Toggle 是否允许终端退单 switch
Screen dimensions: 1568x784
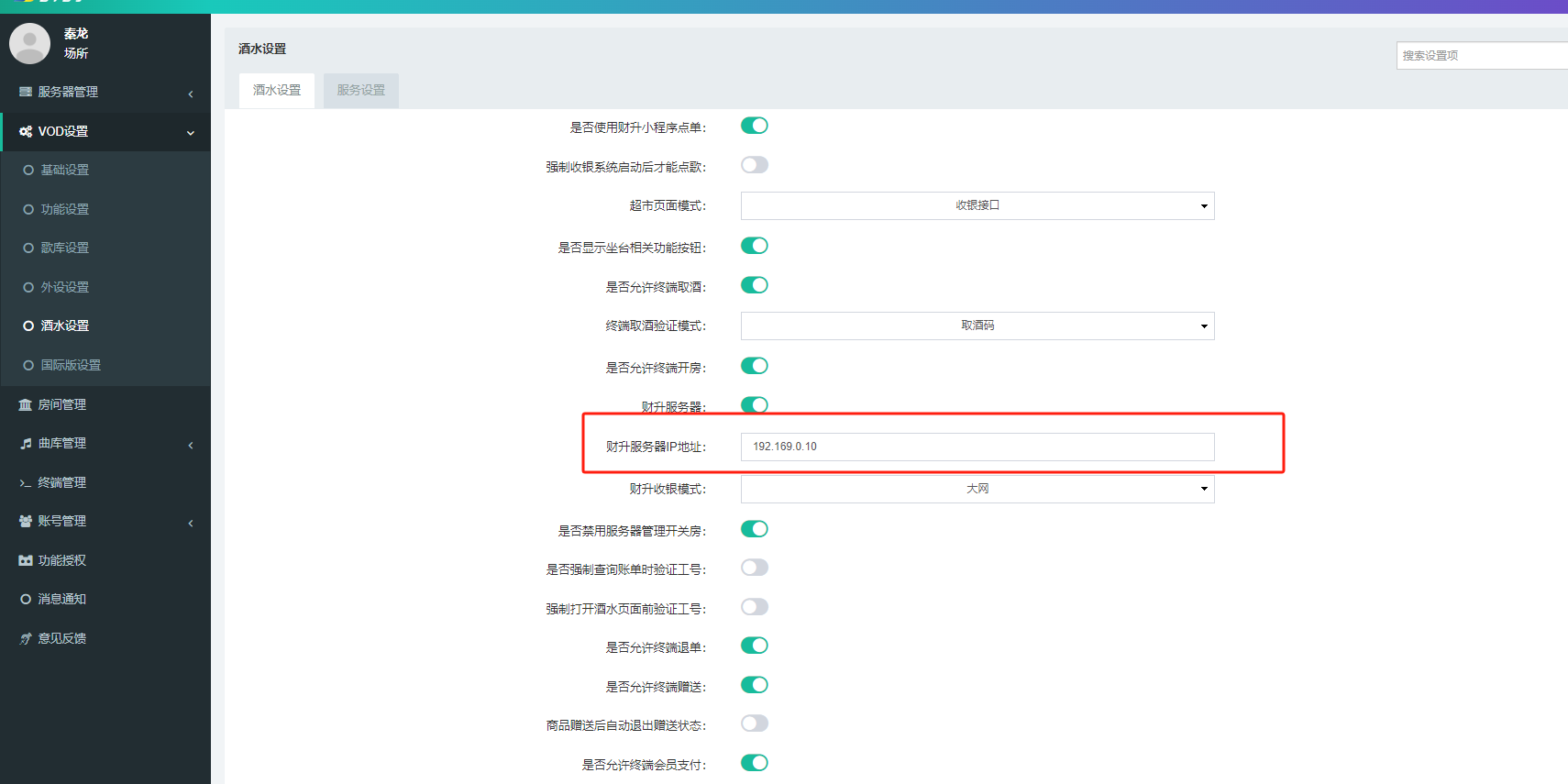pyautogui.click(x=755, y=646)
